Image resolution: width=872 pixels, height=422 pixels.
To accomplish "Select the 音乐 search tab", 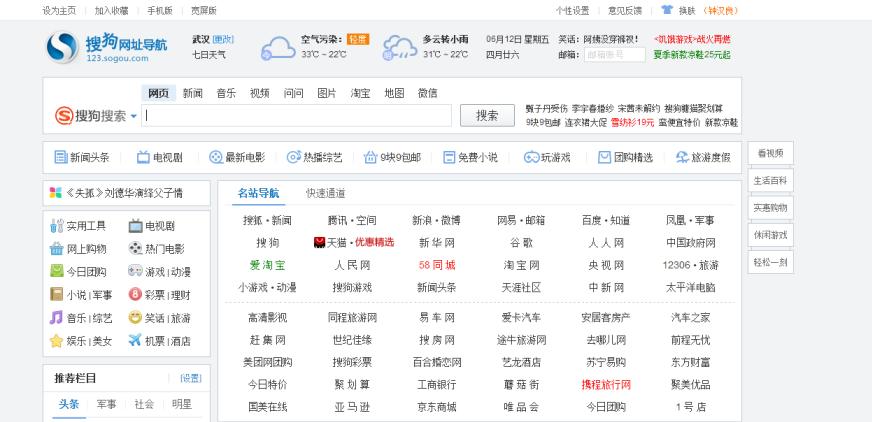I will click(226, 93).
